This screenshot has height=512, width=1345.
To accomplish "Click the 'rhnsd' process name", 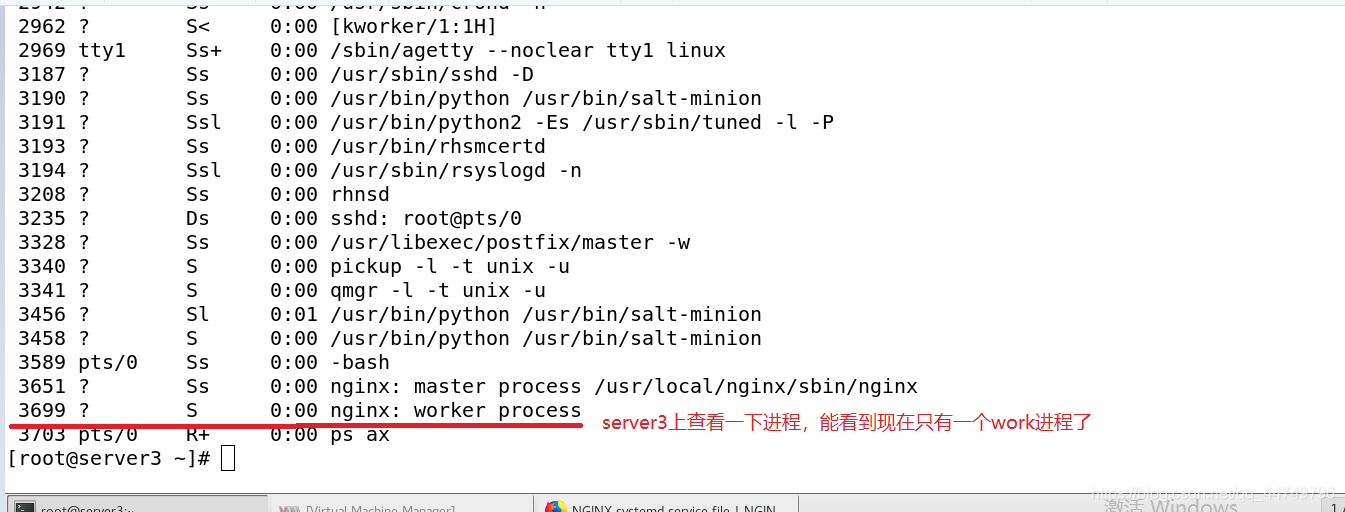I will point(360,195).
